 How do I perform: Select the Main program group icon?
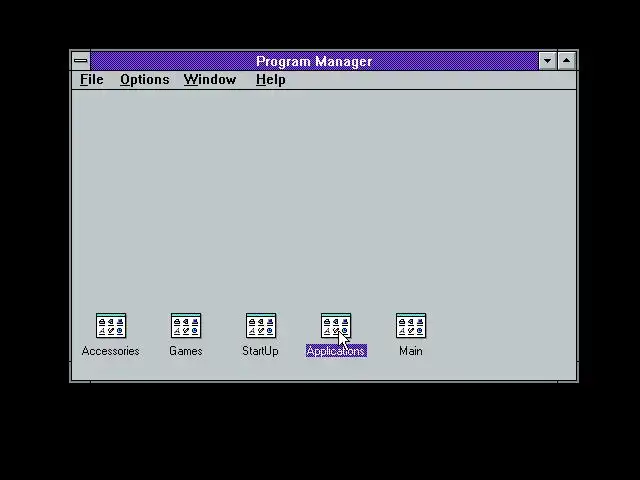click(x=411, y=326)
